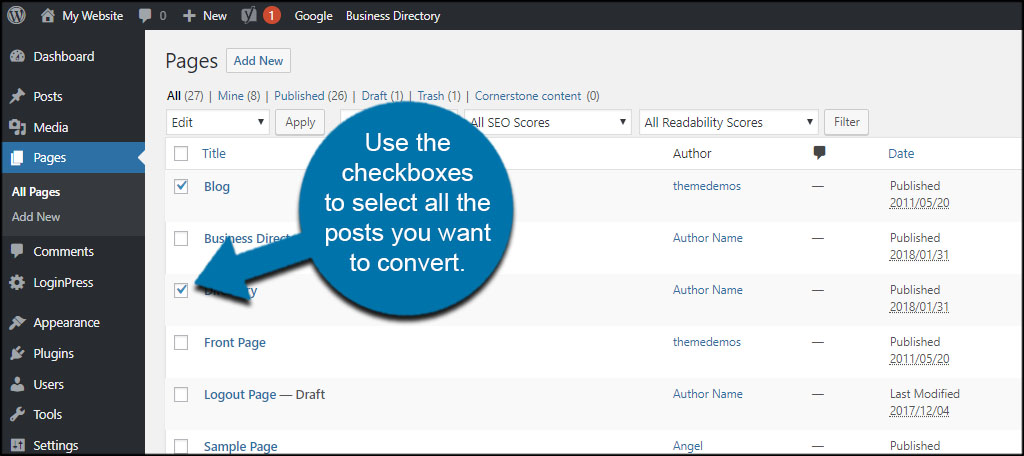Filter pages by Published (26)
This screenshot has width=1024, height=456.
(x=311, y=96)
